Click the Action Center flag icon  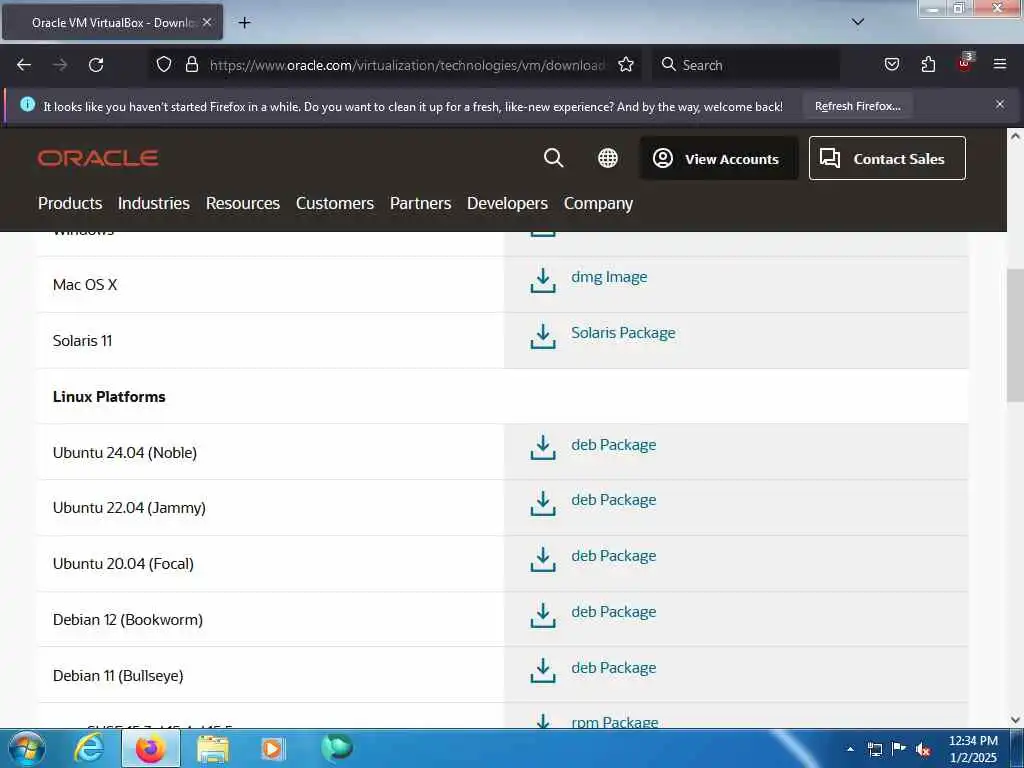[x=899, y=748]
